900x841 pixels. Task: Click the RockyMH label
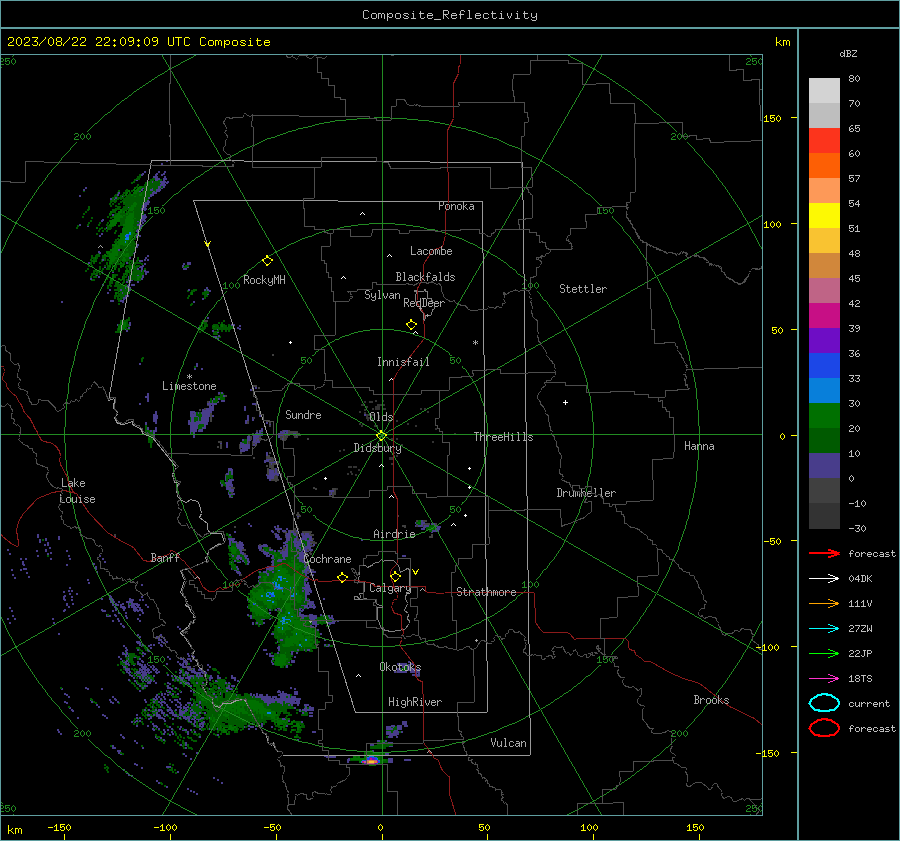264,280
